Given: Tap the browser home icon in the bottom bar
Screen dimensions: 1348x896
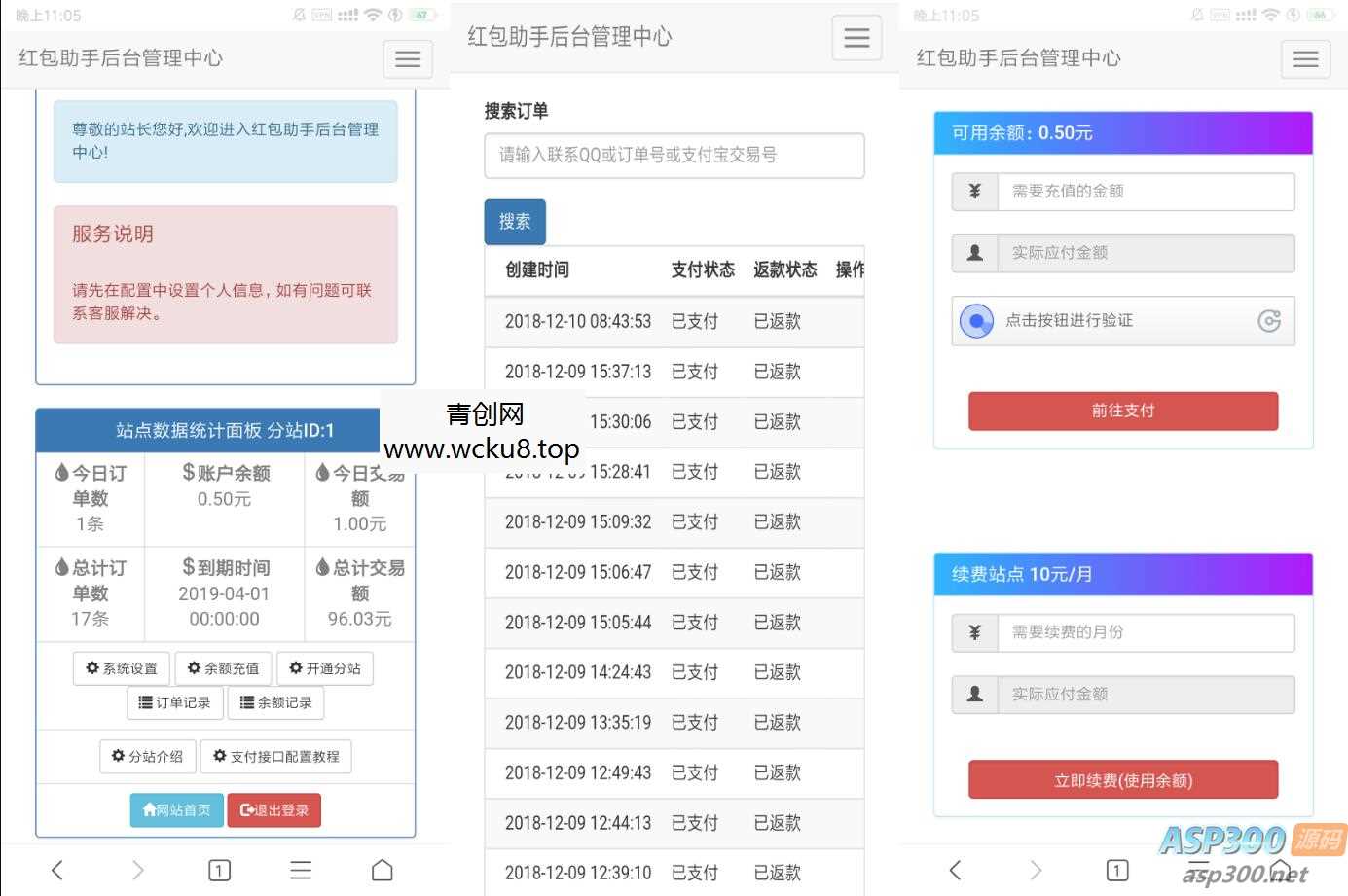Looking at the screenshot, I should click(382, 870).
